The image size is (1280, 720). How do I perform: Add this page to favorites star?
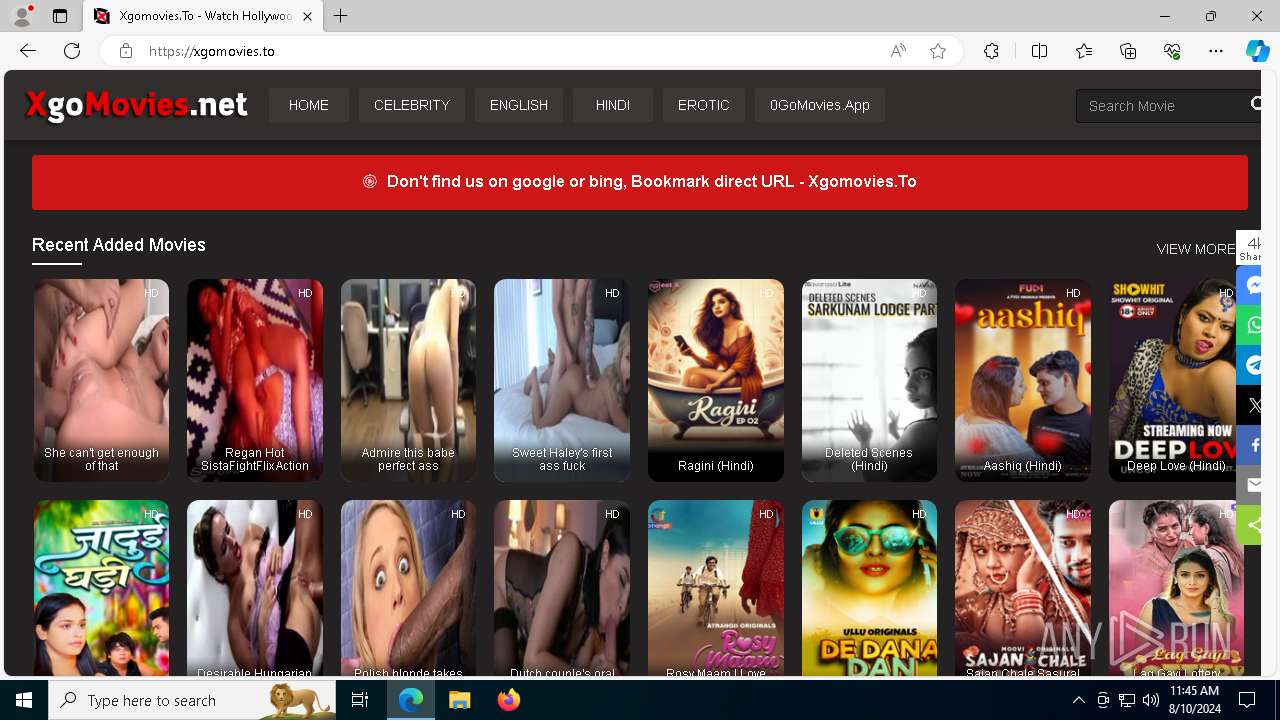pos(938,51)
